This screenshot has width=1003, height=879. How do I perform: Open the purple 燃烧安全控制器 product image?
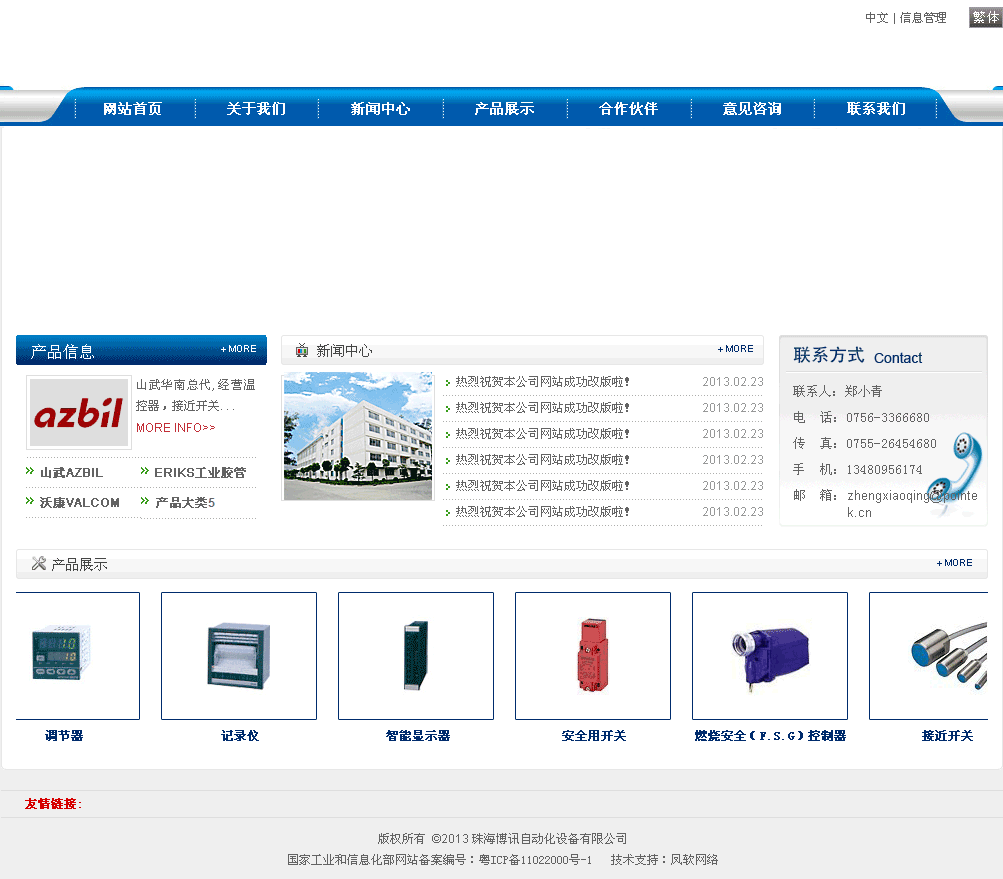pos(770,655)
